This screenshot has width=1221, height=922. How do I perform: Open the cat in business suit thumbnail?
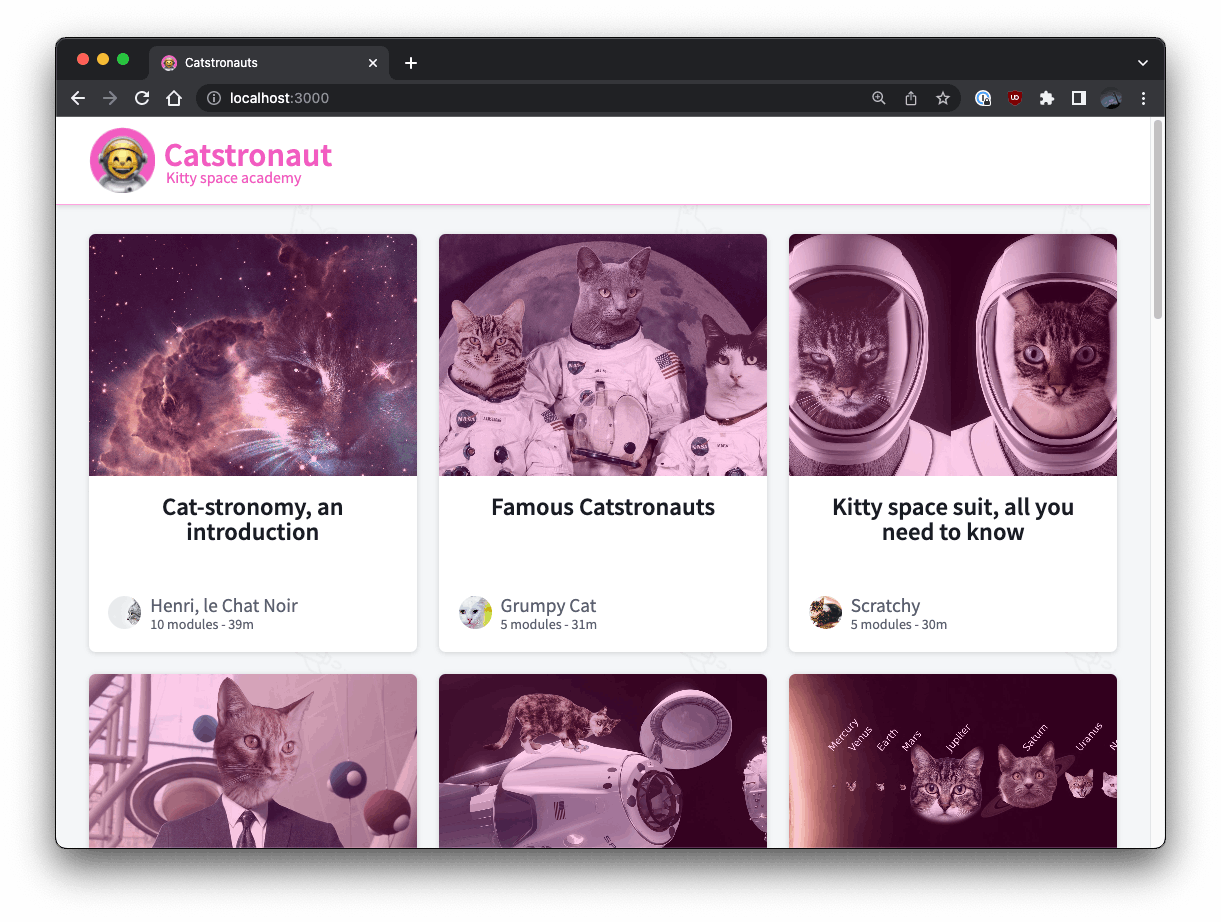pyautogui.click(x=253, y=761)
